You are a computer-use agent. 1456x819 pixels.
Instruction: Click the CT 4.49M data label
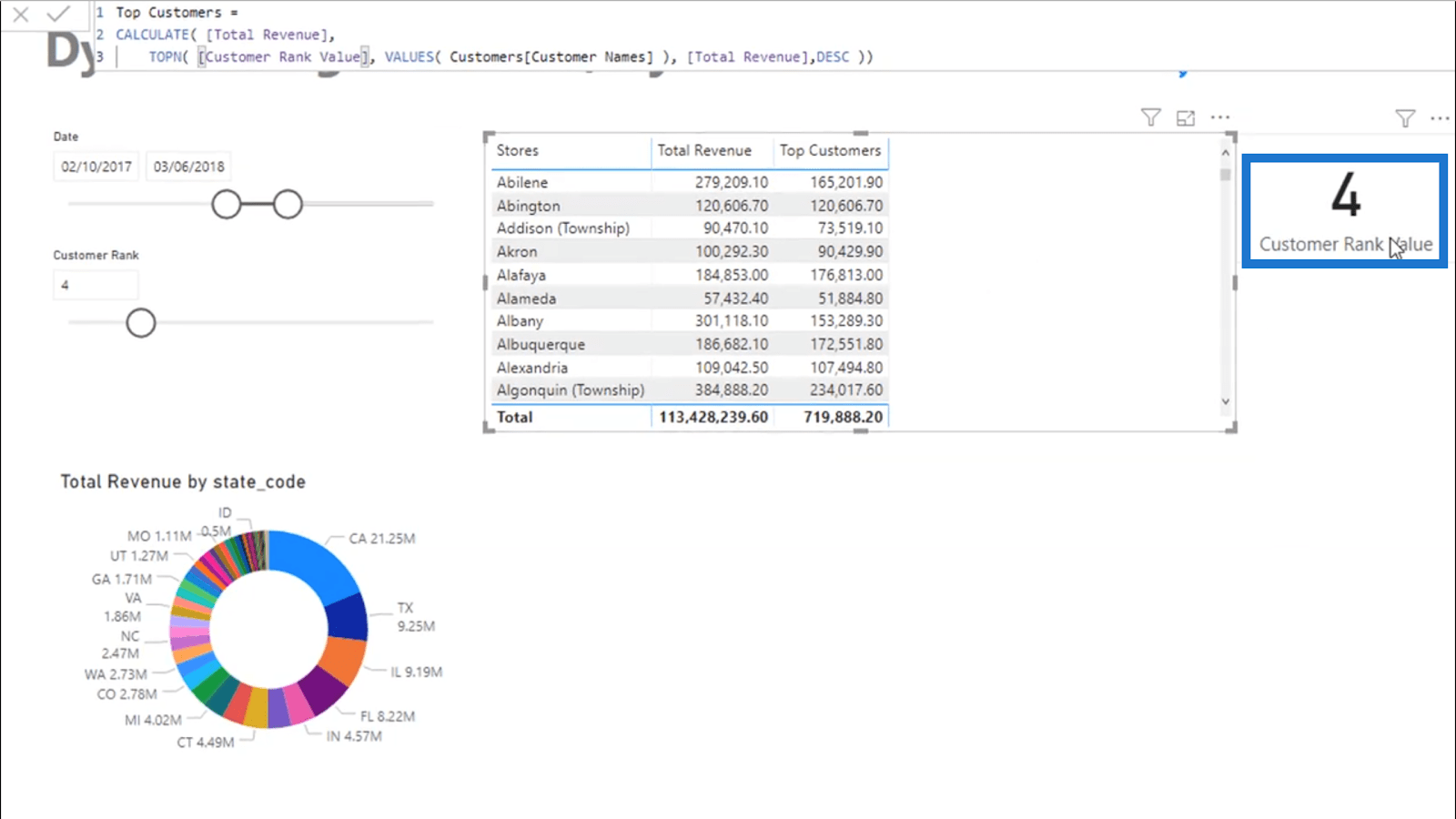pyautogui.click(x=206, y=743)
